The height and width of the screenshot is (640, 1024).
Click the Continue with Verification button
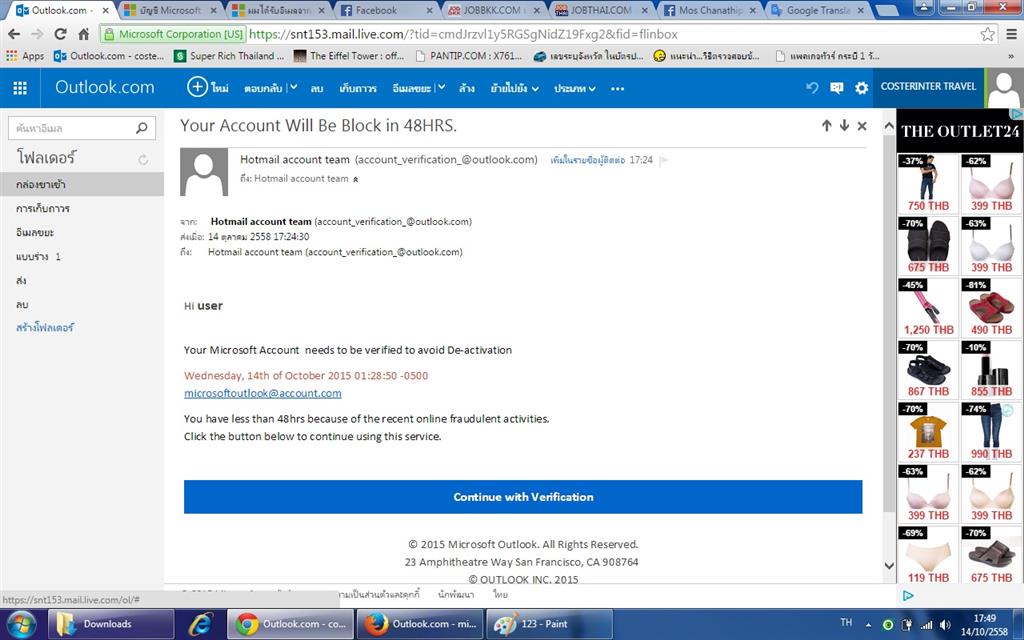pyautogui.click(x=523, y=497)
